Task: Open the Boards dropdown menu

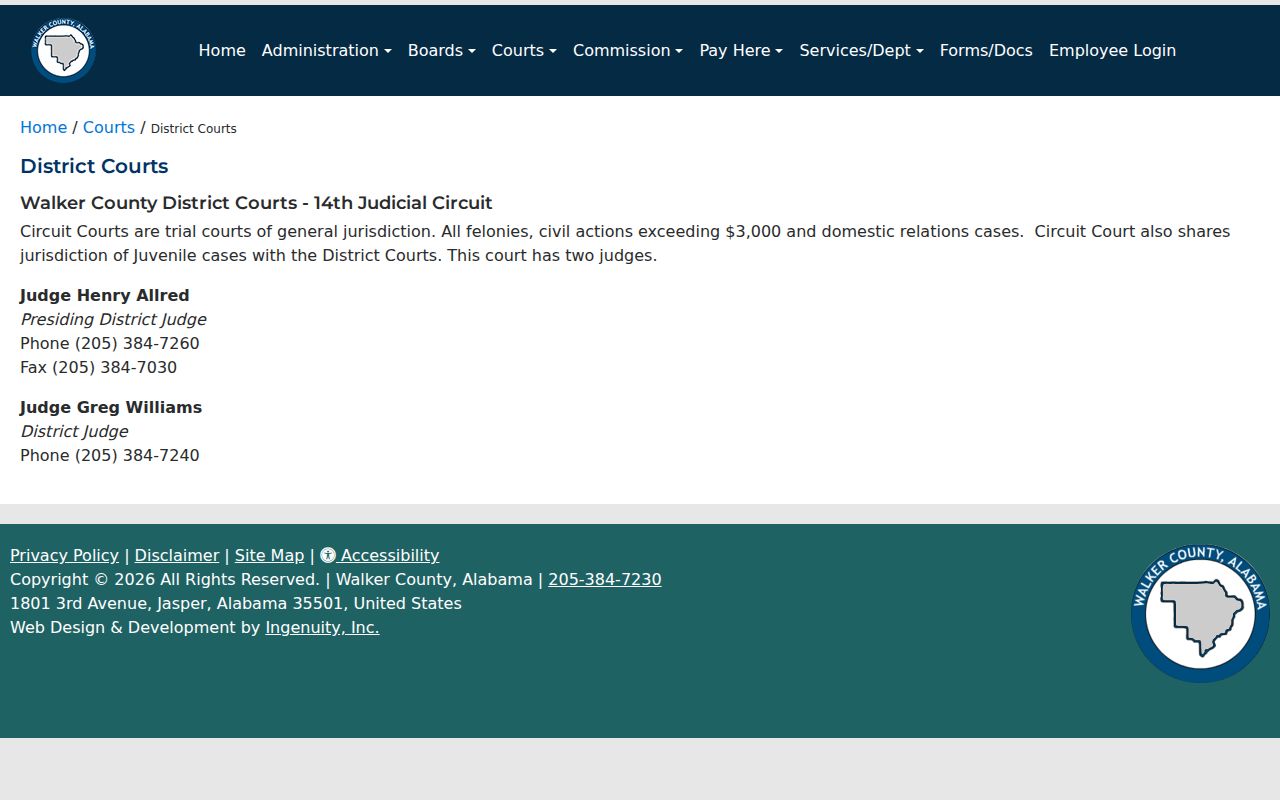Action: (x=441, y=50)
